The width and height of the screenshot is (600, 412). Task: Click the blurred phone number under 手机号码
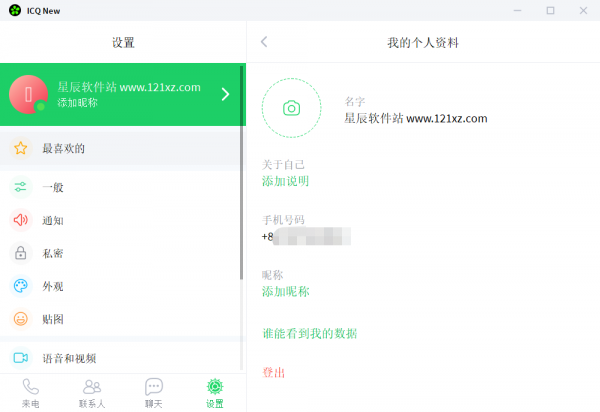[x=306, y=236]
